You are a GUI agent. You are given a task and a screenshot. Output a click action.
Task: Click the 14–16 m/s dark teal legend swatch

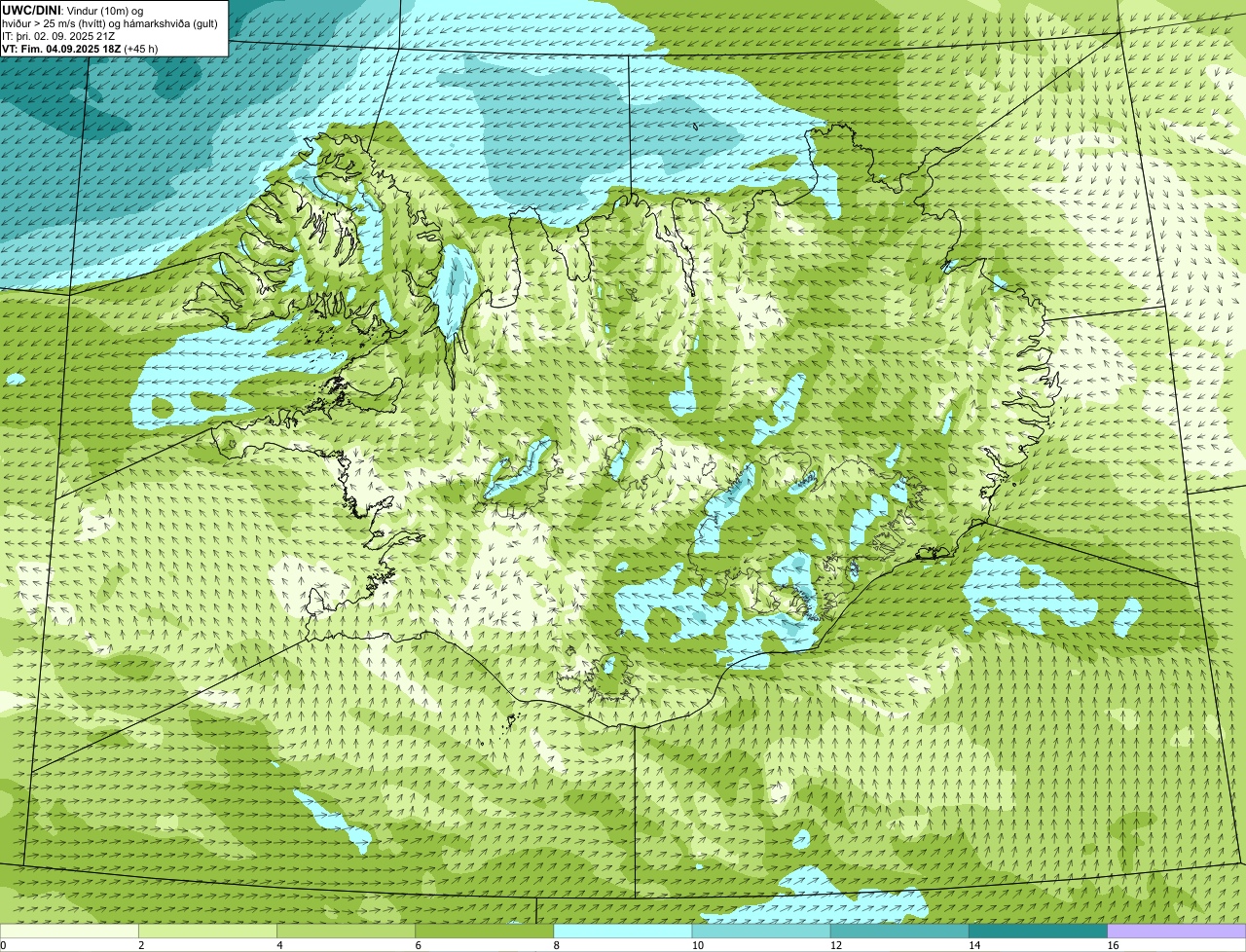point(1039,931)
